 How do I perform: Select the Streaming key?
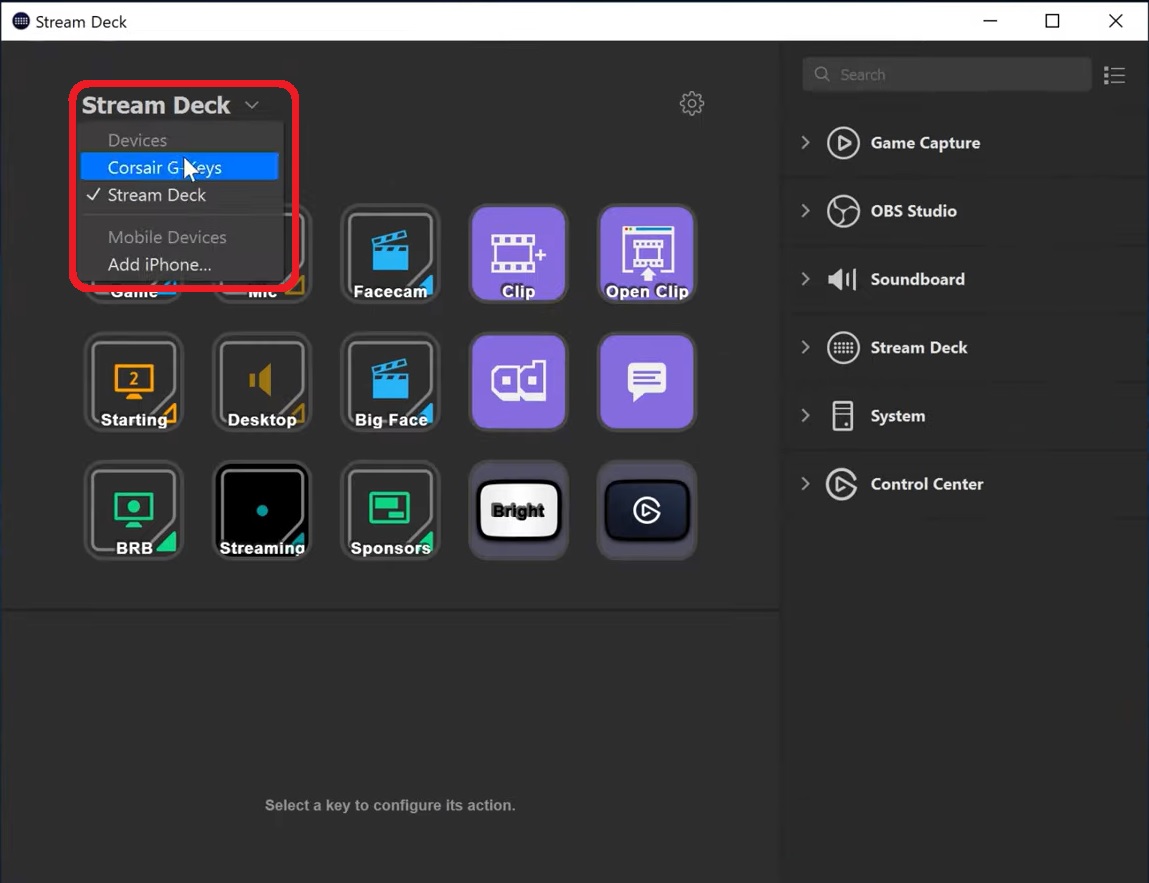(262, 510)
